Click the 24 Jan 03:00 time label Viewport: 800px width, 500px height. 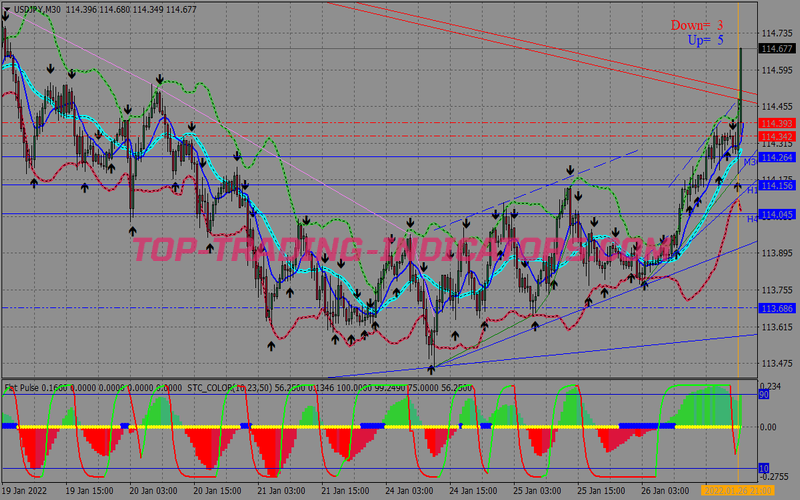pyautogui.click(x=409, y=491)
